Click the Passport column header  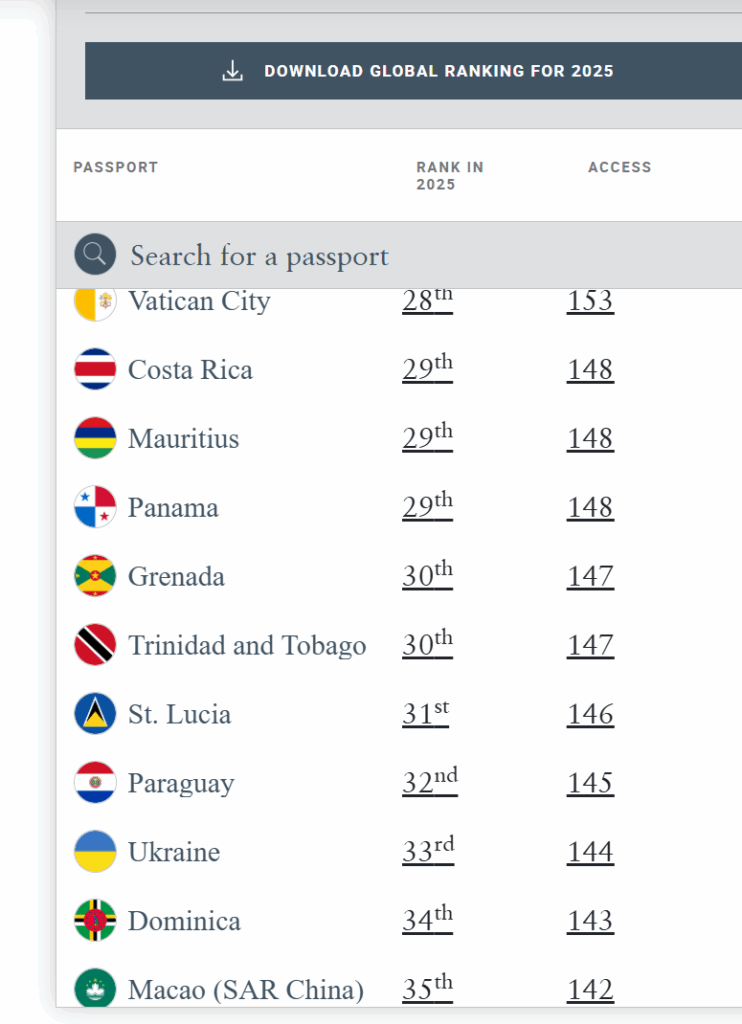[115, 167]
